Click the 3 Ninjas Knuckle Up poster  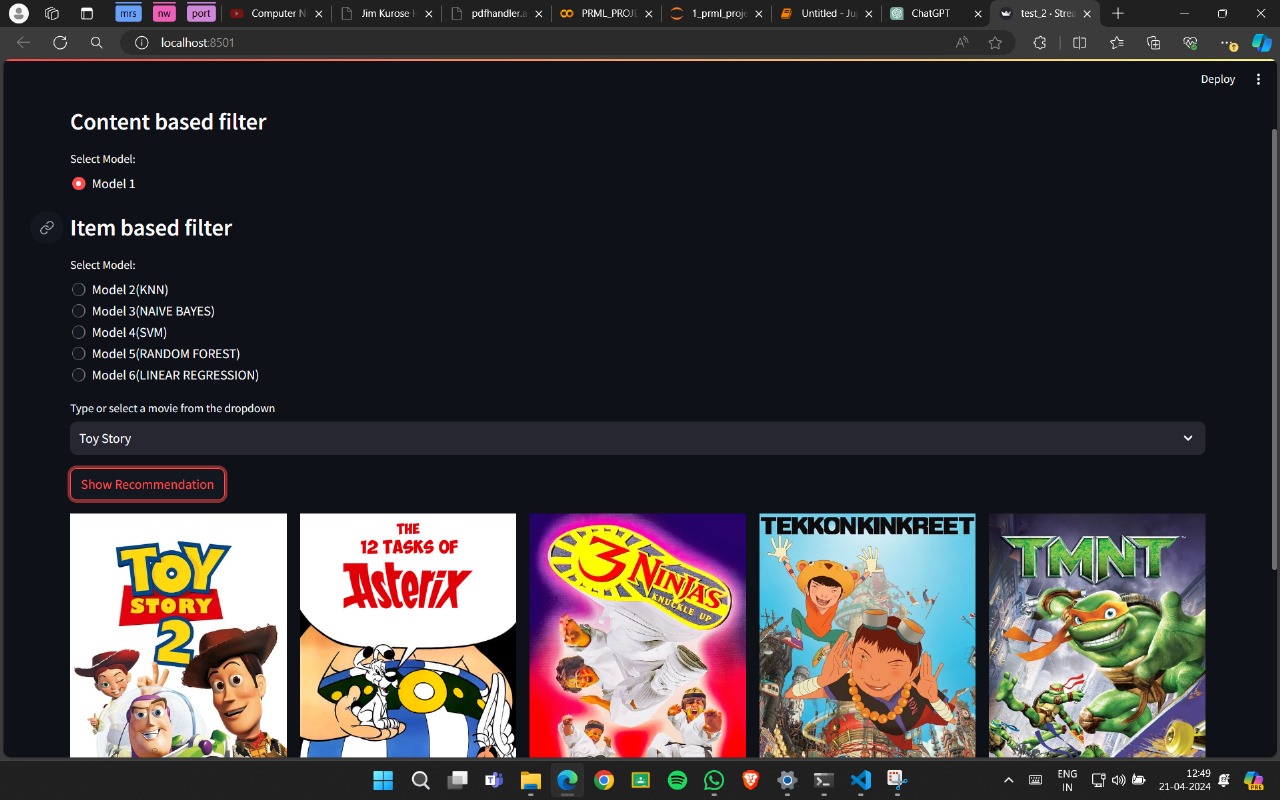point(638,636)
